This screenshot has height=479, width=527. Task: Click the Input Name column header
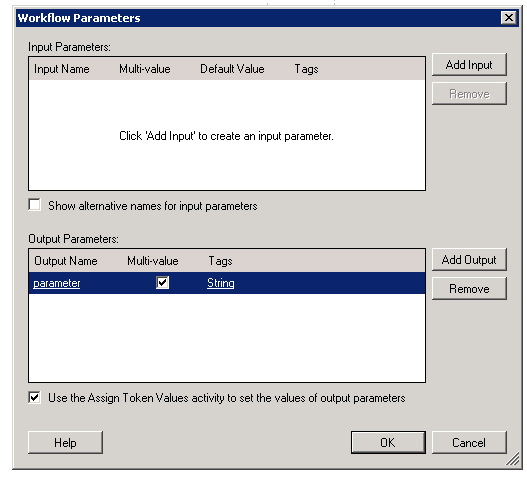coord(62,69)
